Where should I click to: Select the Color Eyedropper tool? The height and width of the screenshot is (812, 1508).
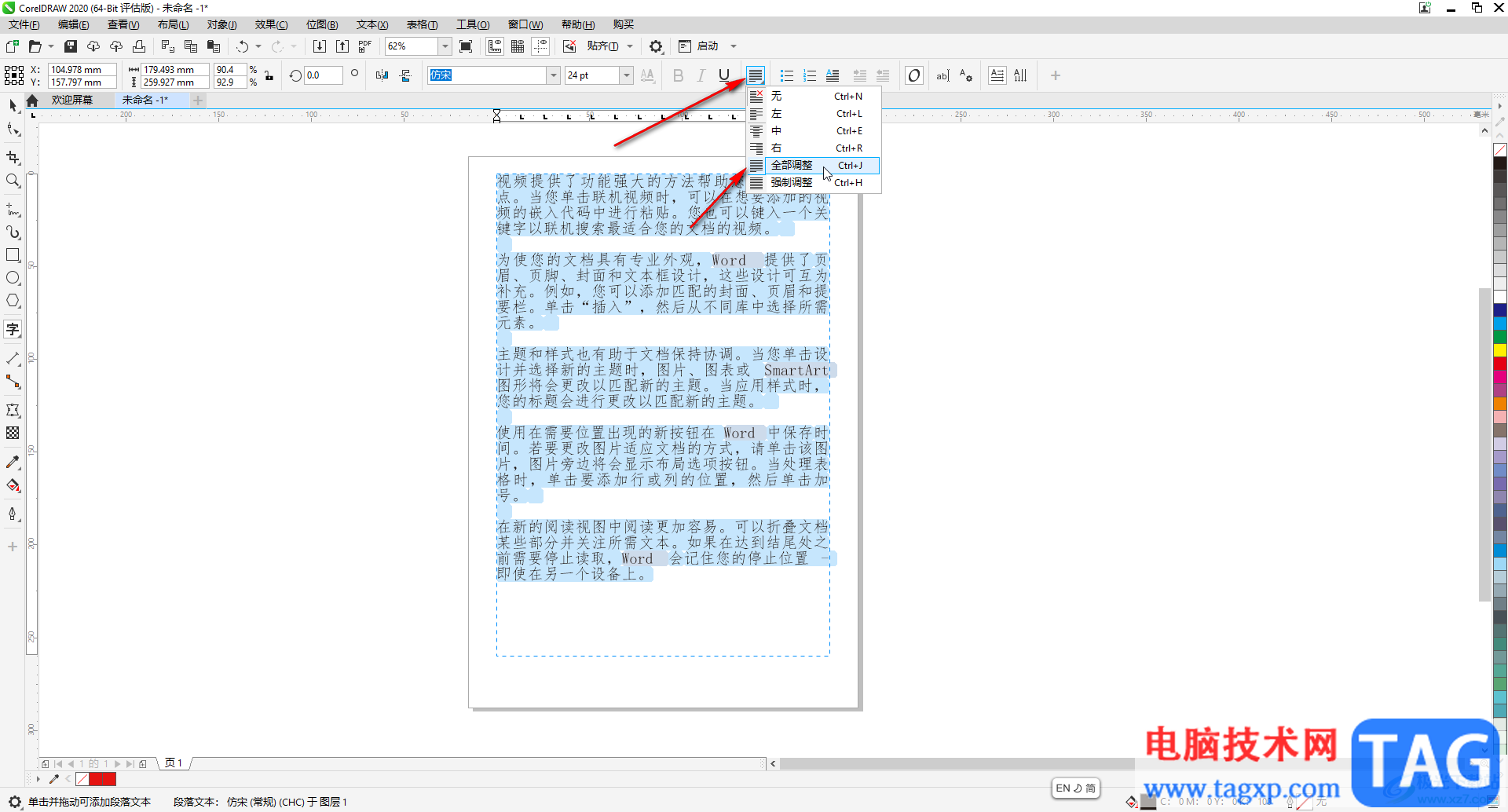(x=13, y=462)
